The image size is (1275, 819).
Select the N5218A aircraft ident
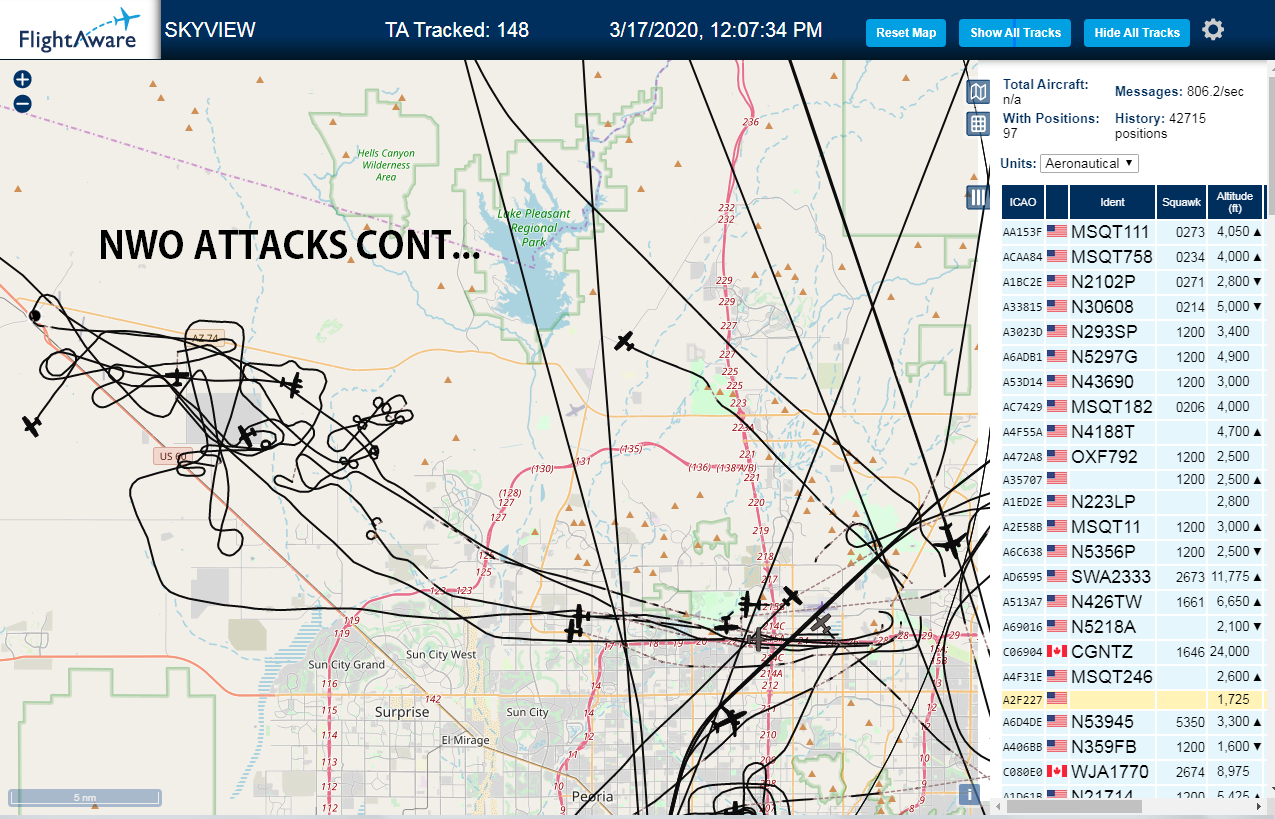pos(1103,627)
